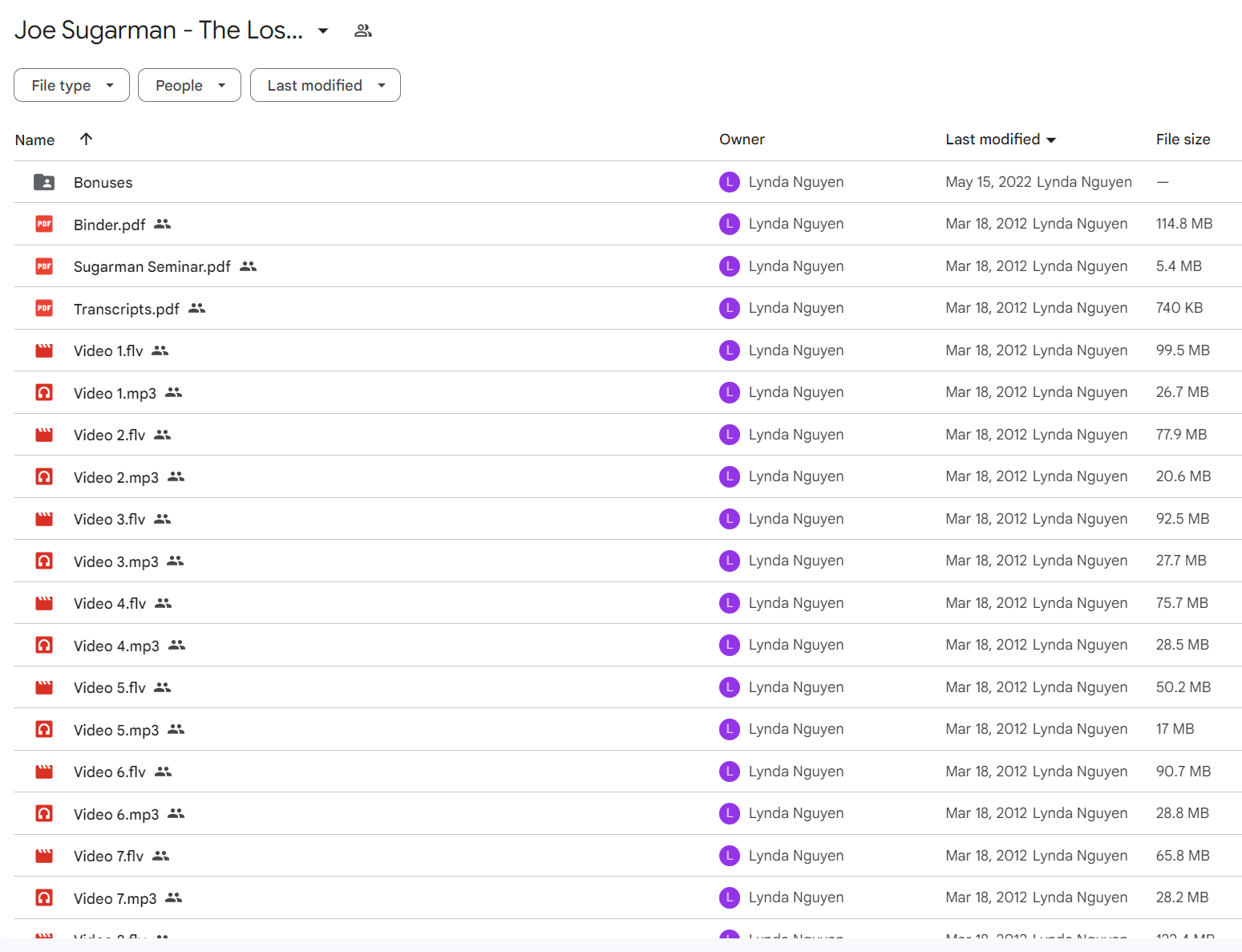Click the audio icon for Video 5.mp3

[x=44, y=729]
